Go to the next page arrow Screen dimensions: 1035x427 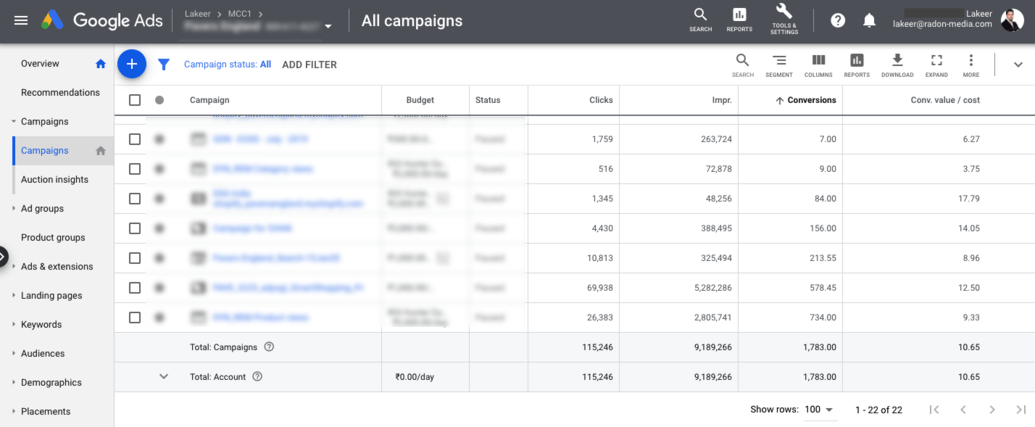tap(992, 410)
